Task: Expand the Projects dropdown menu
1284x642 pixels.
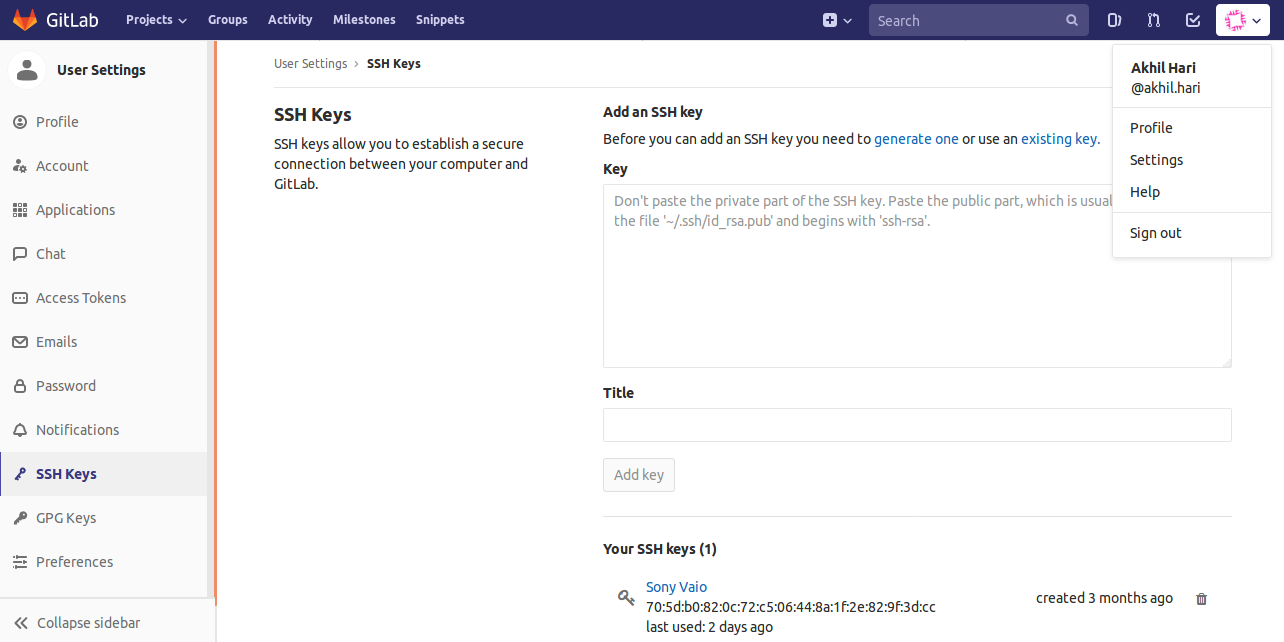Action: [156, 20]
